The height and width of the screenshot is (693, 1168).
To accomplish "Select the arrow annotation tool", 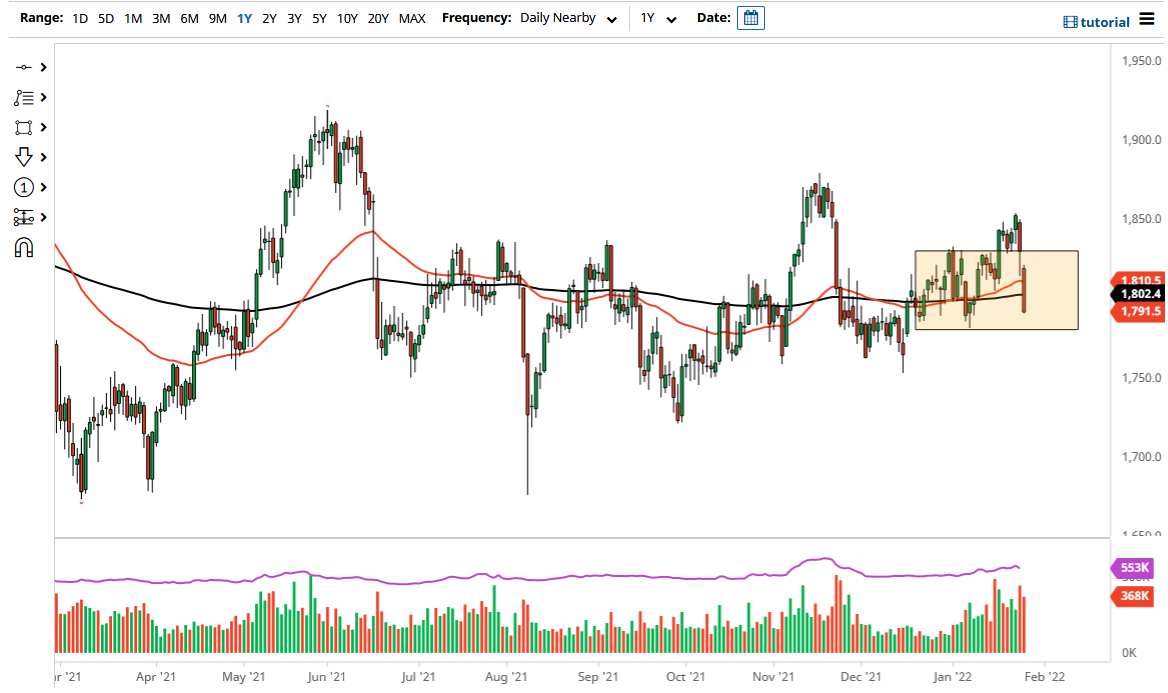I will click(x=23, y=157).
